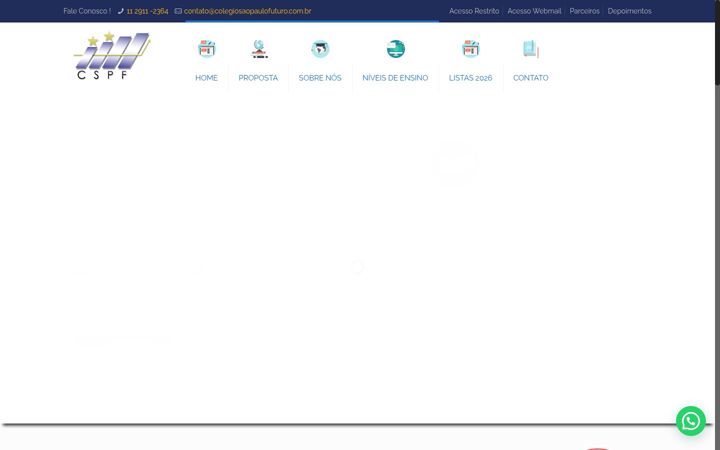This screenshot has width=720, height=450.
Task: Open the SOBRE NÓS menu item
Action: pyautogui.click(x=320, y=78)
